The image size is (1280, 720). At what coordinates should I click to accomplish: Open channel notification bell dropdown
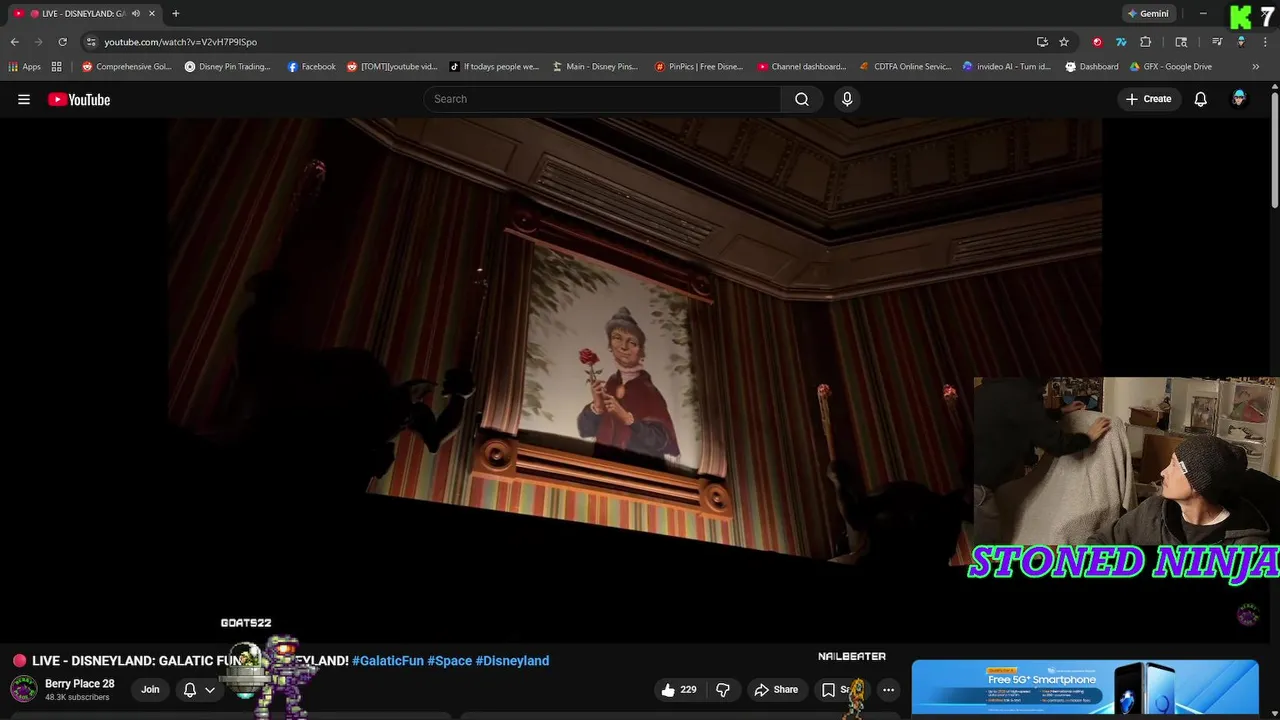click(x=199, y=690)
